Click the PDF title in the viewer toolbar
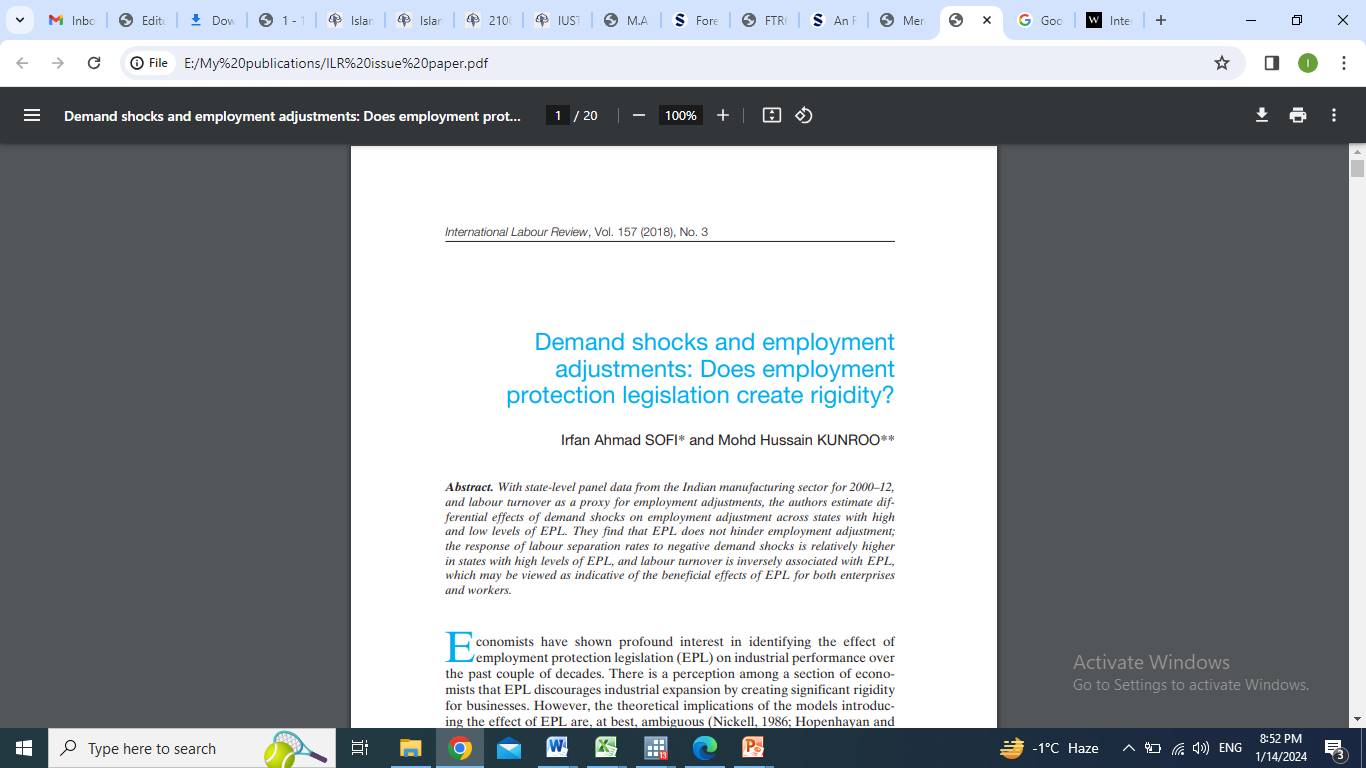Image resolution: width=1366 pixels, height=768 pixels. click(292, 116)
